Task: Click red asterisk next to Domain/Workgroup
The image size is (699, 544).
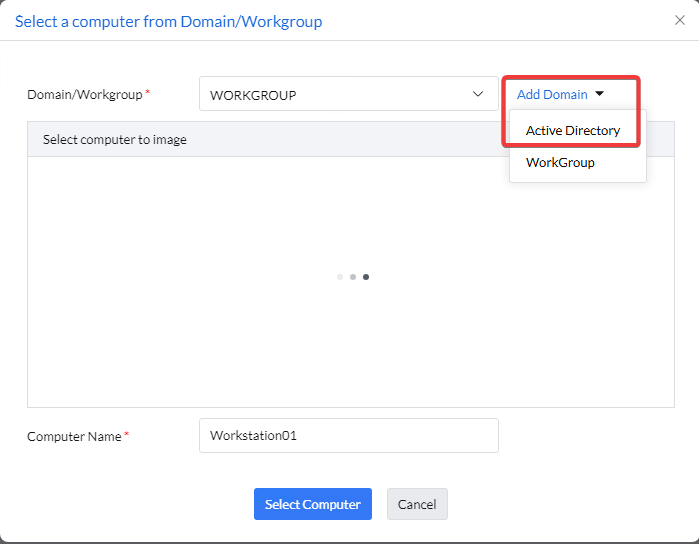Action: 149,93
